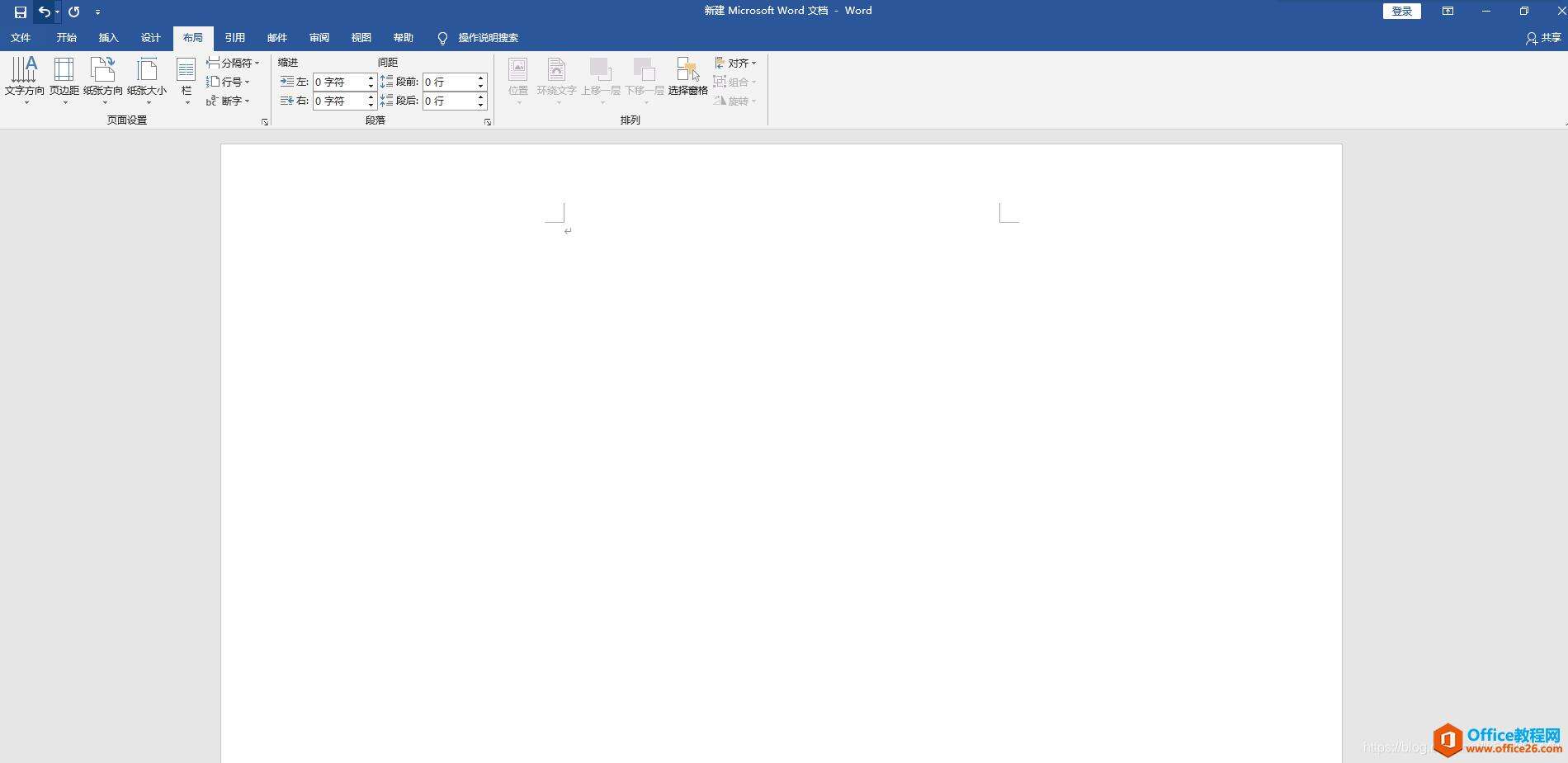
Task: Click the 上移一层 bring forward button
Action: (x=601, y=81)
